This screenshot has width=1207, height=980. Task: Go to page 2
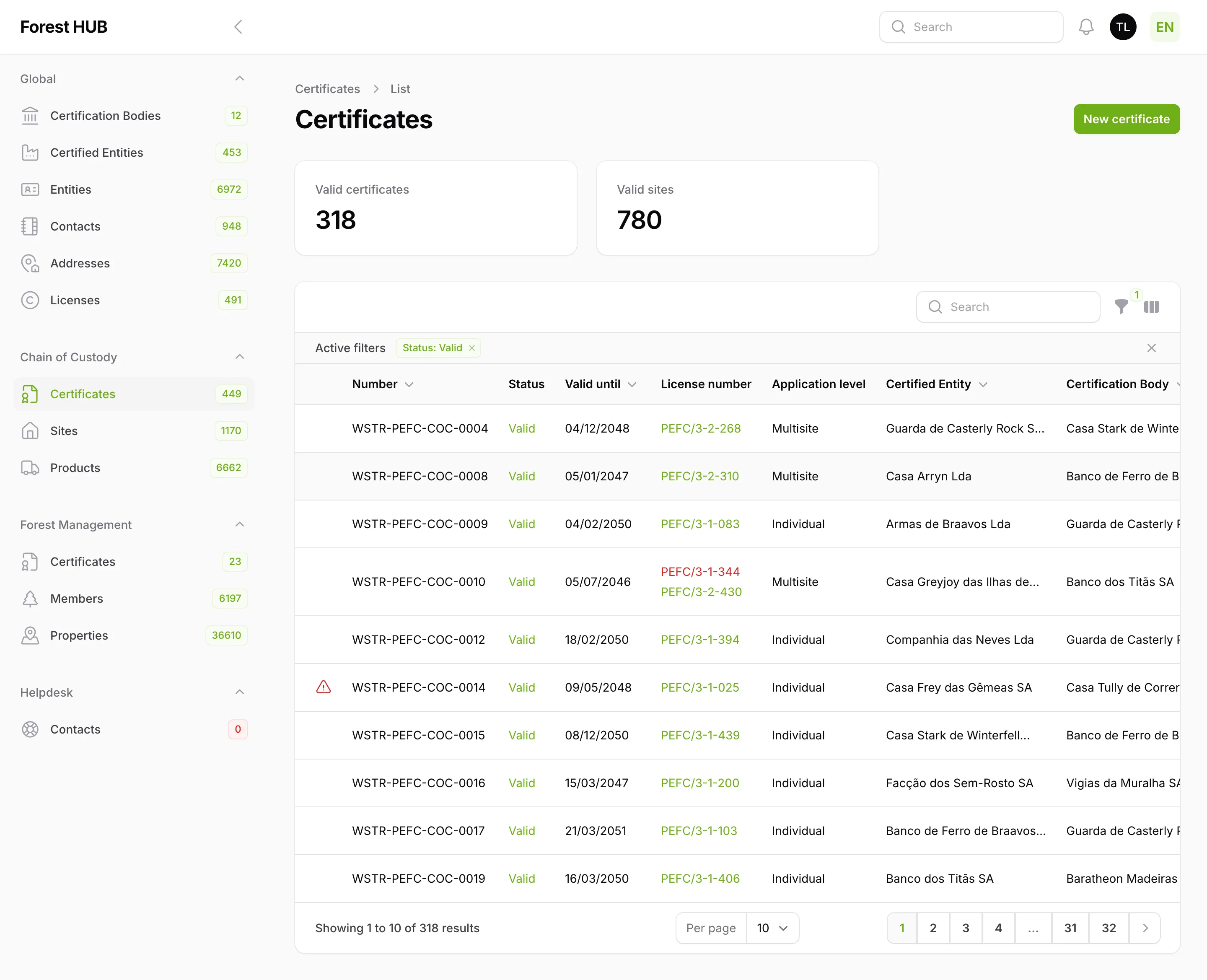pos(933,928)
